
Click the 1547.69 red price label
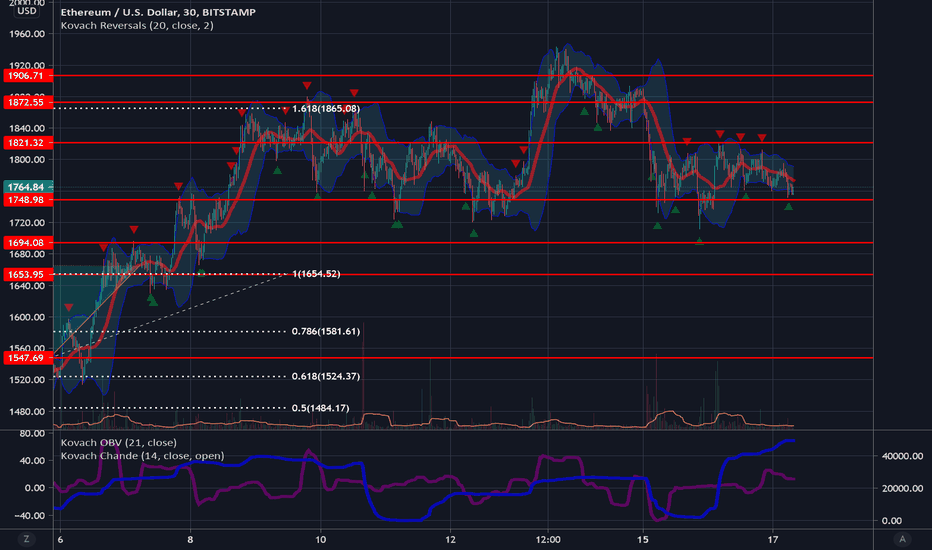[28, 358]
